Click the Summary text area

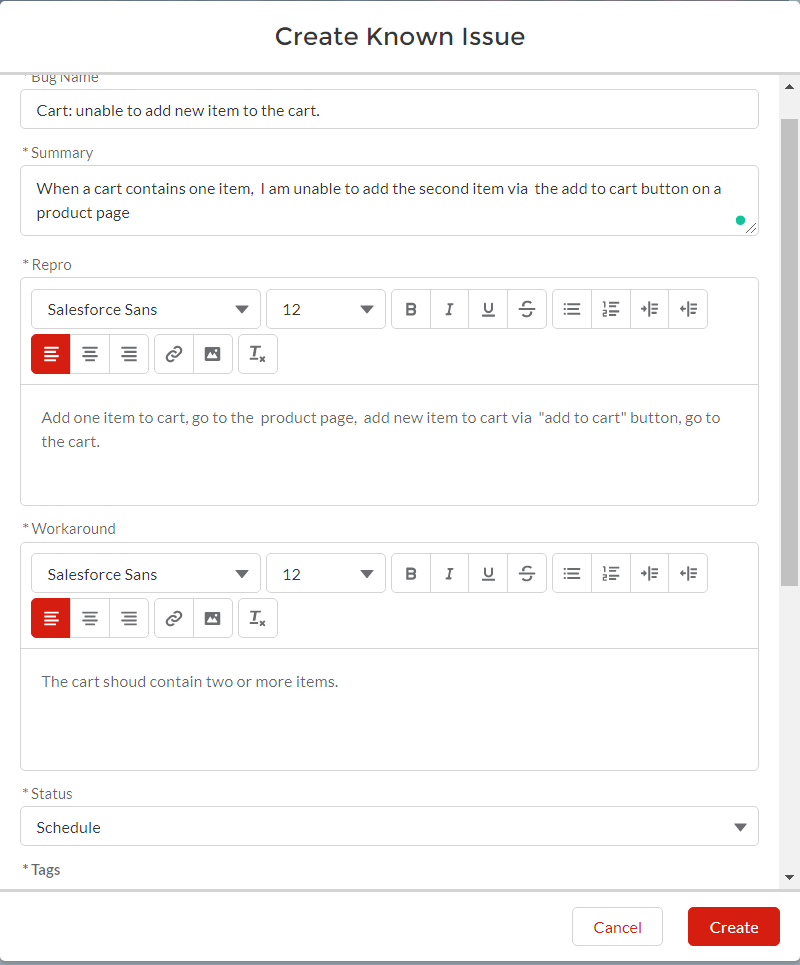[x=389, y=200]
